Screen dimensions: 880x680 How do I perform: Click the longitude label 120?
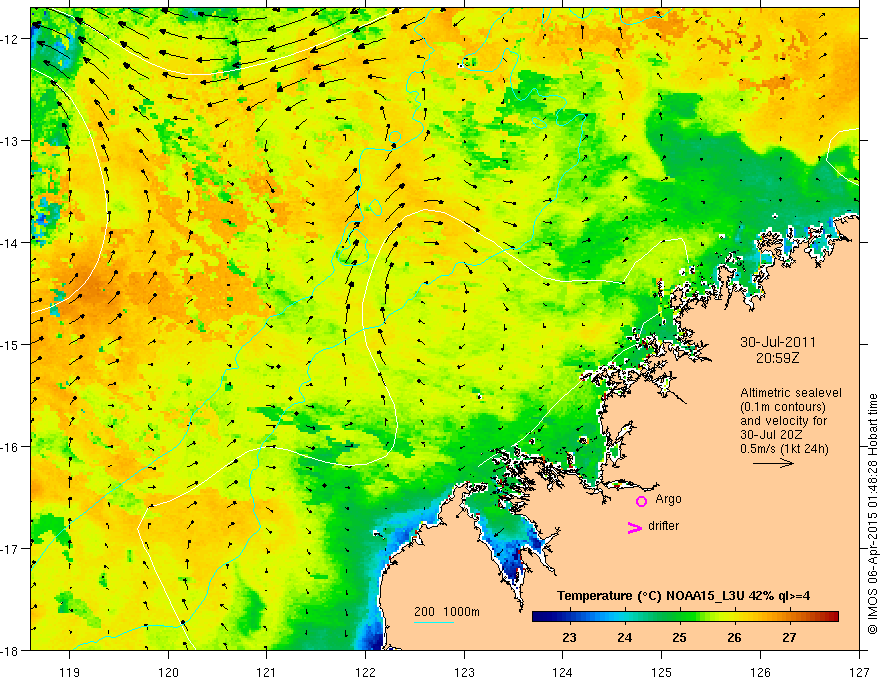168,672
